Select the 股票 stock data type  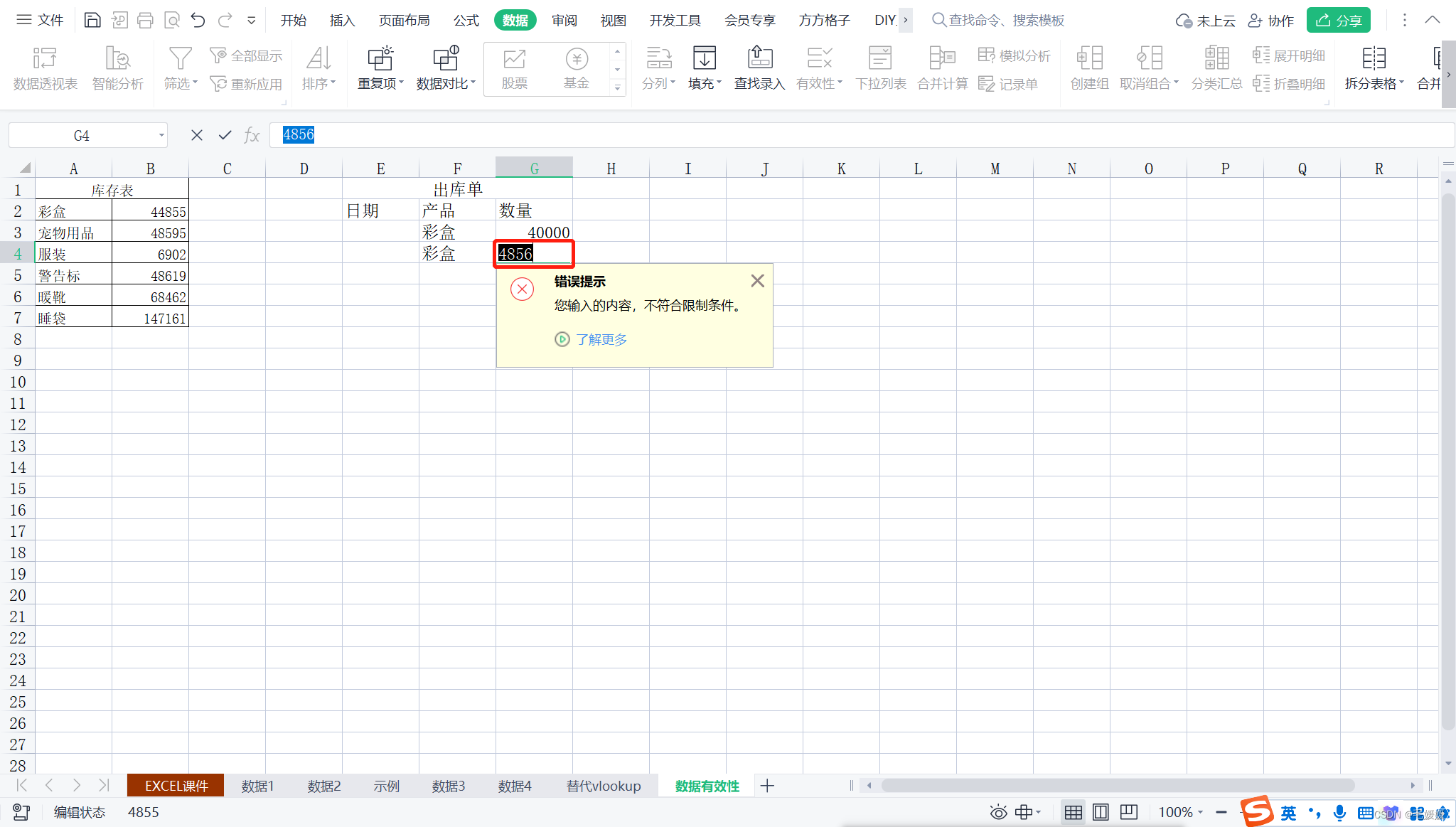[514, 68]
